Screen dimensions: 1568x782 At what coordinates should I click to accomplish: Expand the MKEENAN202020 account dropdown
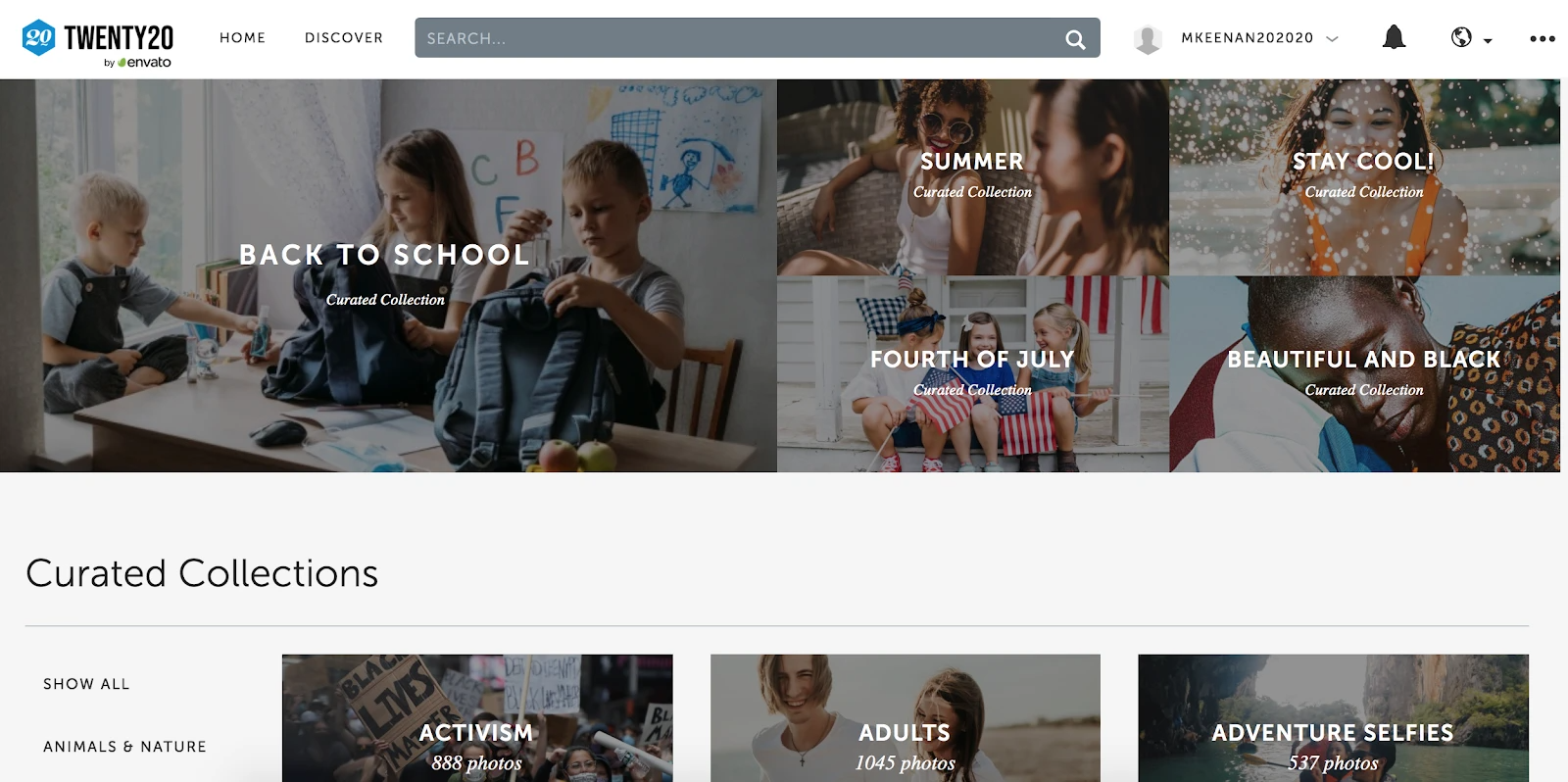[1332, 38]
